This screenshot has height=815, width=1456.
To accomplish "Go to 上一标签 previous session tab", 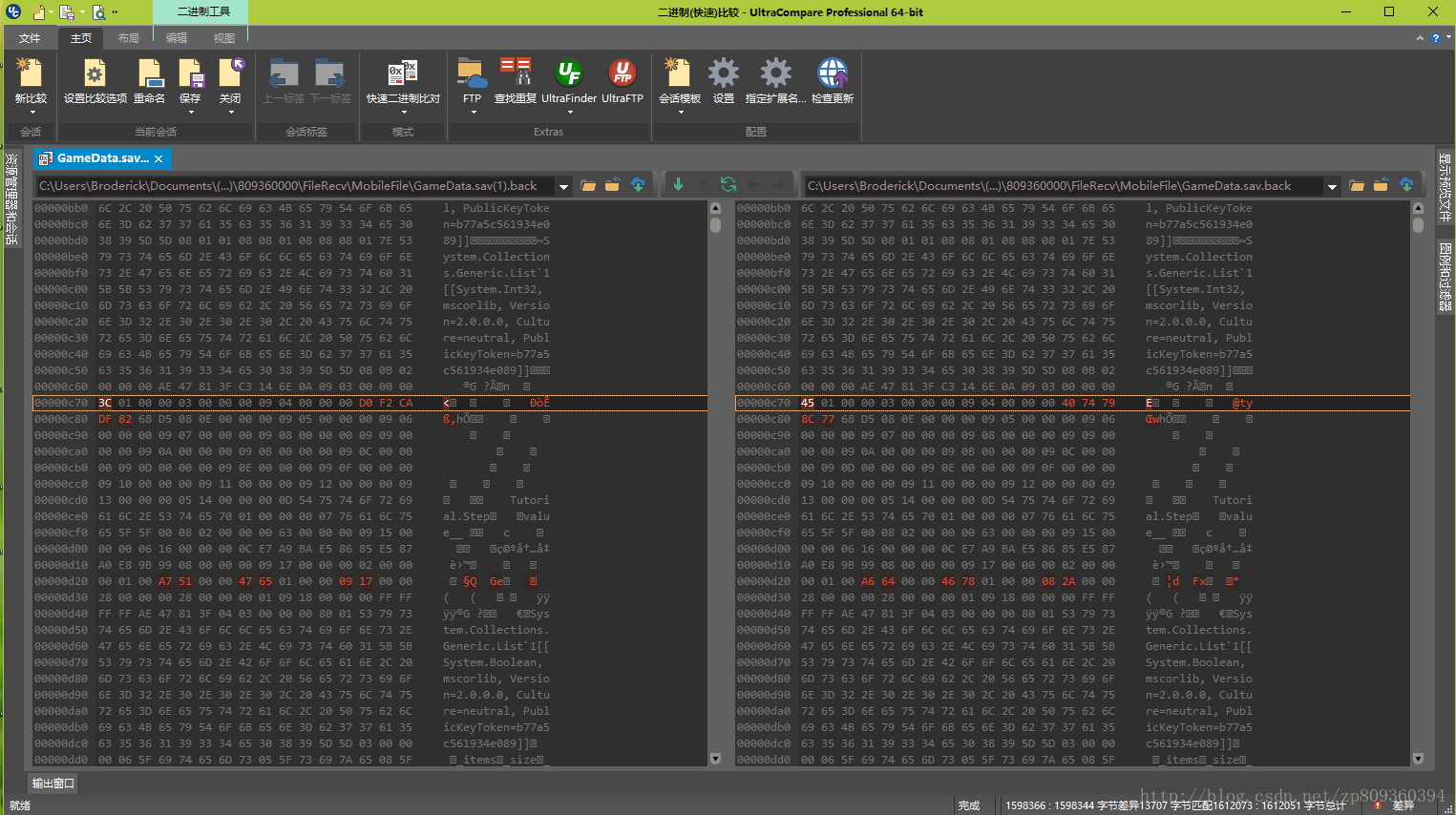I will [x=284, y=73].
